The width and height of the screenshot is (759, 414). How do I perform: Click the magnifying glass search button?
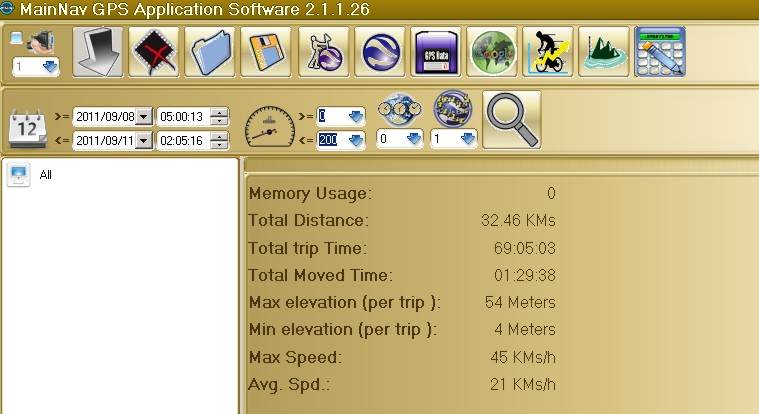click(511, 120)
